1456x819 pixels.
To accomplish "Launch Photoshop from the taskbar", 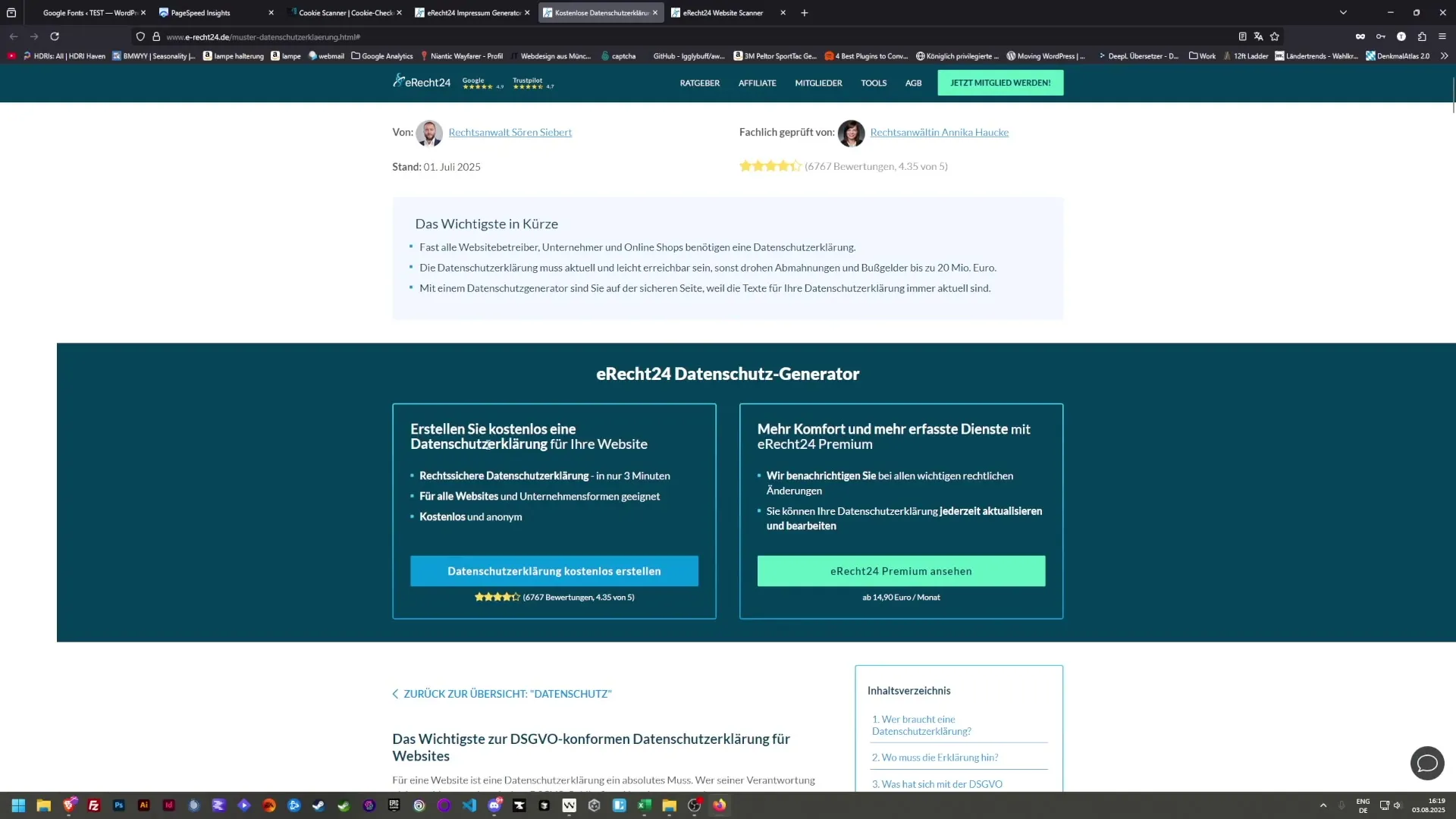I will tap(119, 805).
